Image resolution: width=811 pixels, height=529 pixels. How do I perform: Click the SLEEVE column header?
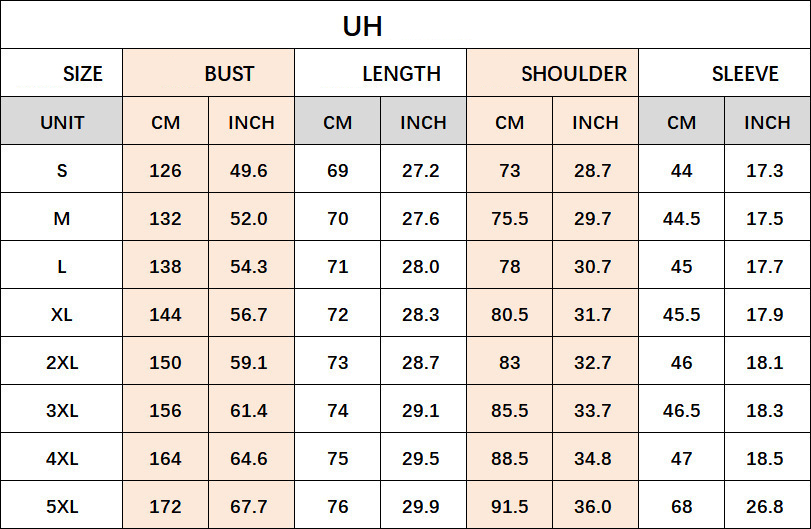[x=745, y=74]
